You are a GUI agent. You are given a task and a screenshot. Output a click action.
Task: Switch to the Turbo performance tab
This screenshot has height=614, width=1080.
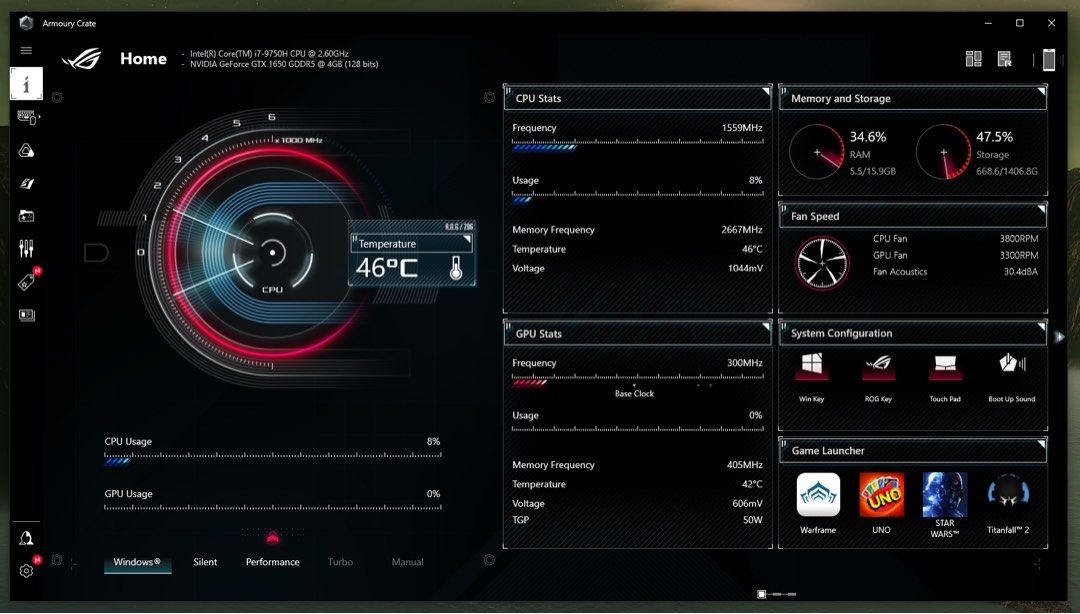(x=340, y=562)
